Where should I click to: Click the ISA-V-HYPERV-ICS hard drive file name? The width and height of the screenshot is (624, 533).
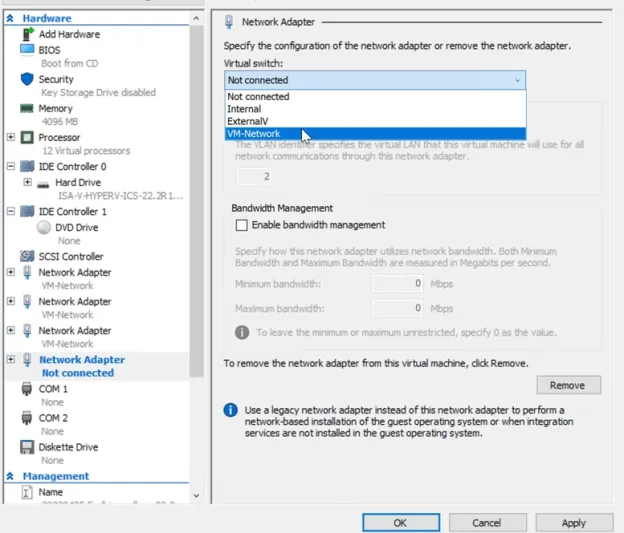(x=121, y=196)
